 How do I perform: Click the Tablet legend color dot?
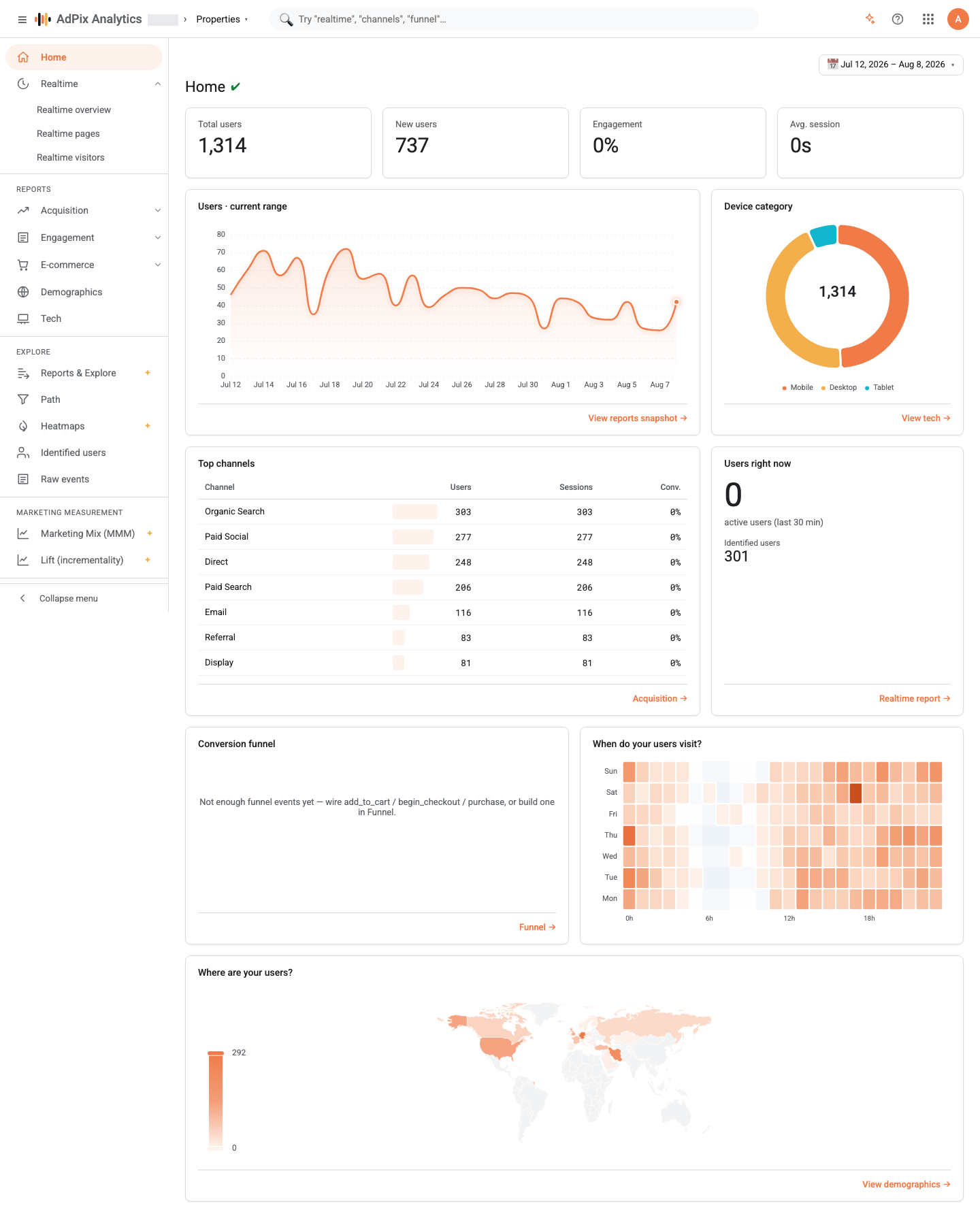[867, 388]
